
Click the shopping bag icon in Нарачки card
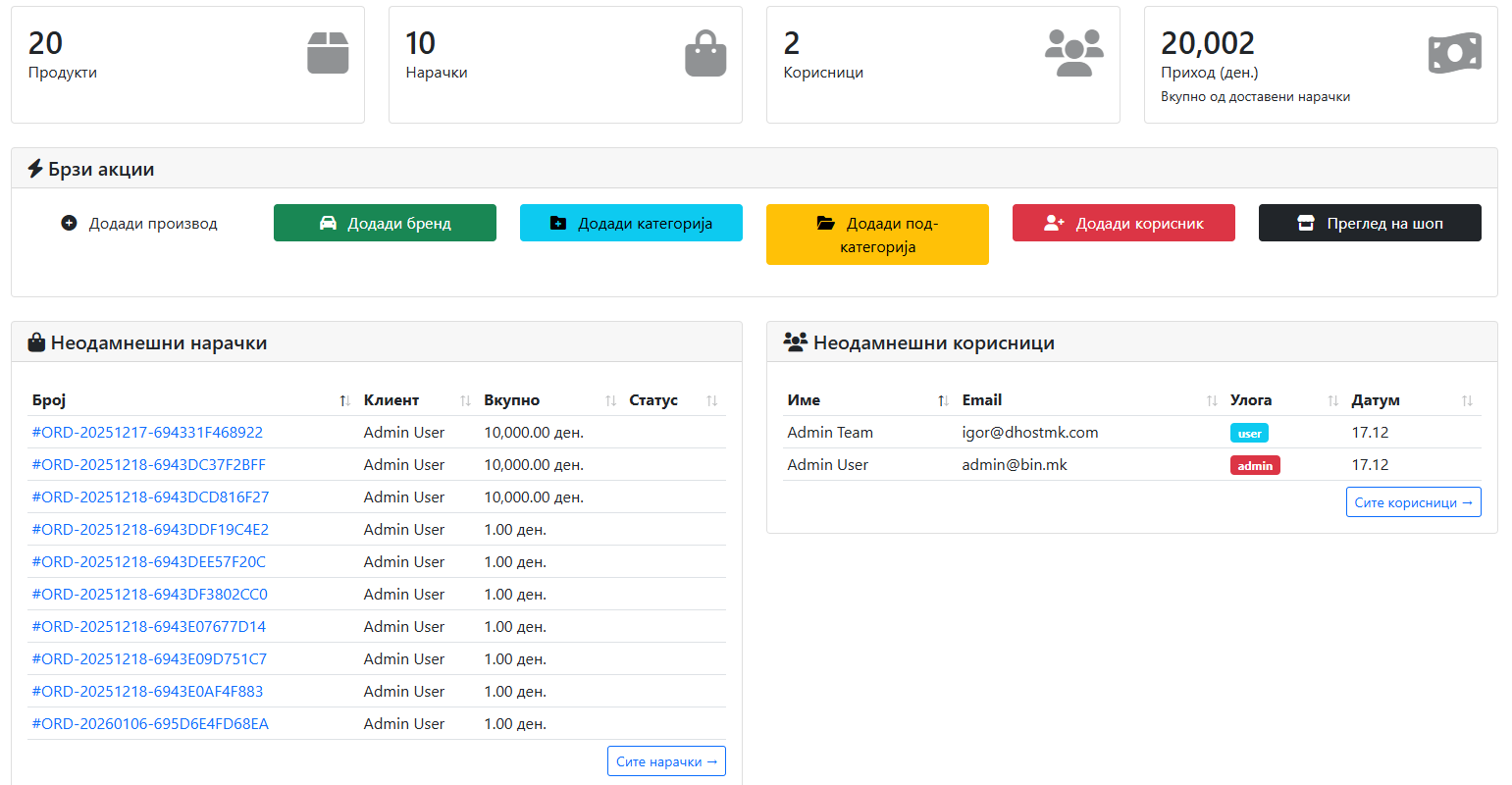tap(705, 53)
